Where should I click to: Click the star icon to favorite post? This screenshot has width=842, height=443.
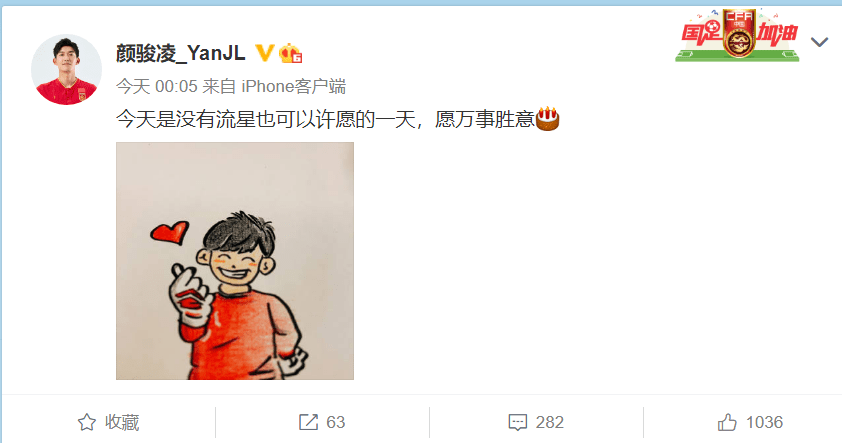point(86,423)
